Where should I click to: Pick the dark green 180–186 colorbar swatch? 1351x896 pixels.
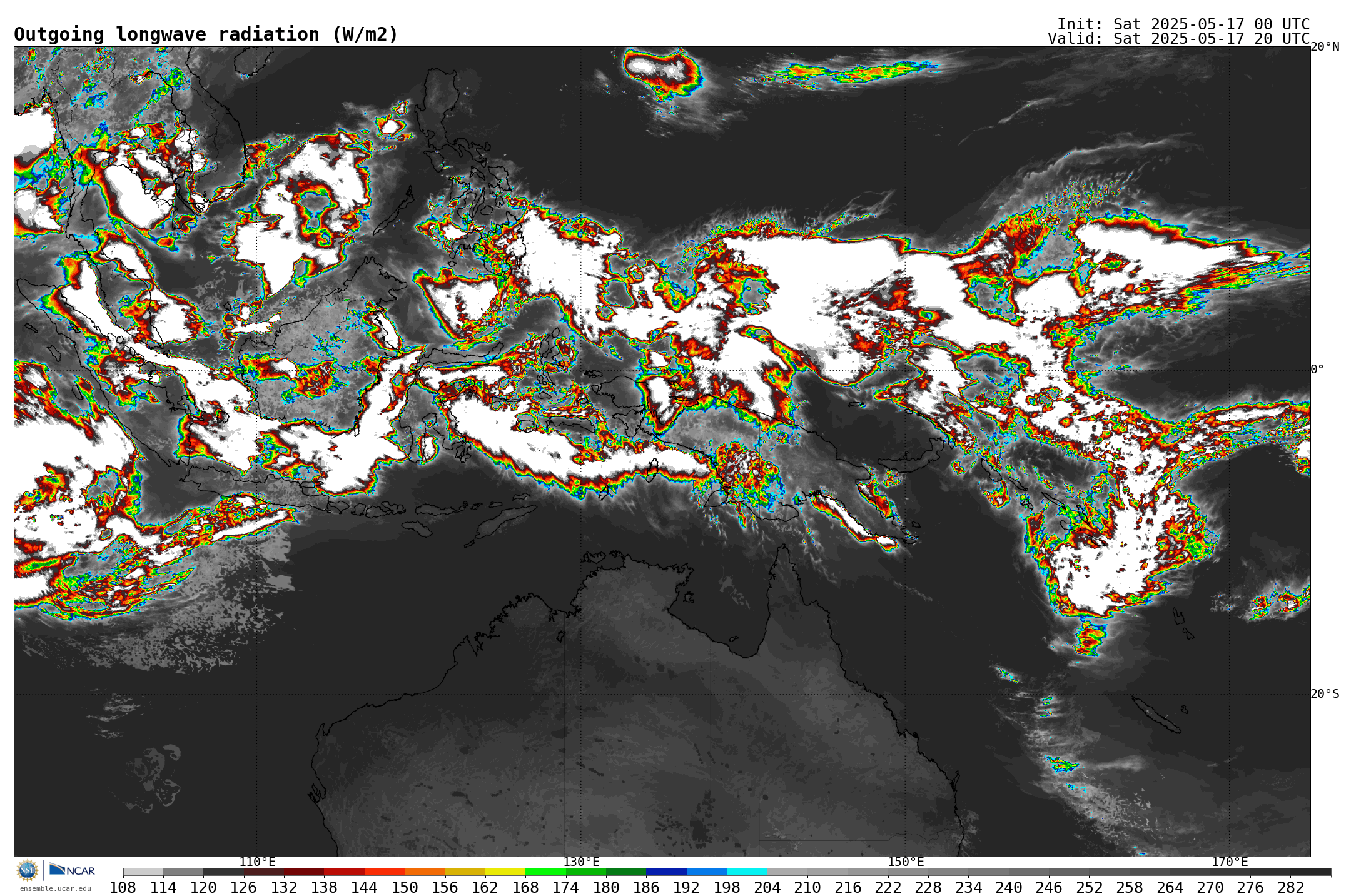626,872
